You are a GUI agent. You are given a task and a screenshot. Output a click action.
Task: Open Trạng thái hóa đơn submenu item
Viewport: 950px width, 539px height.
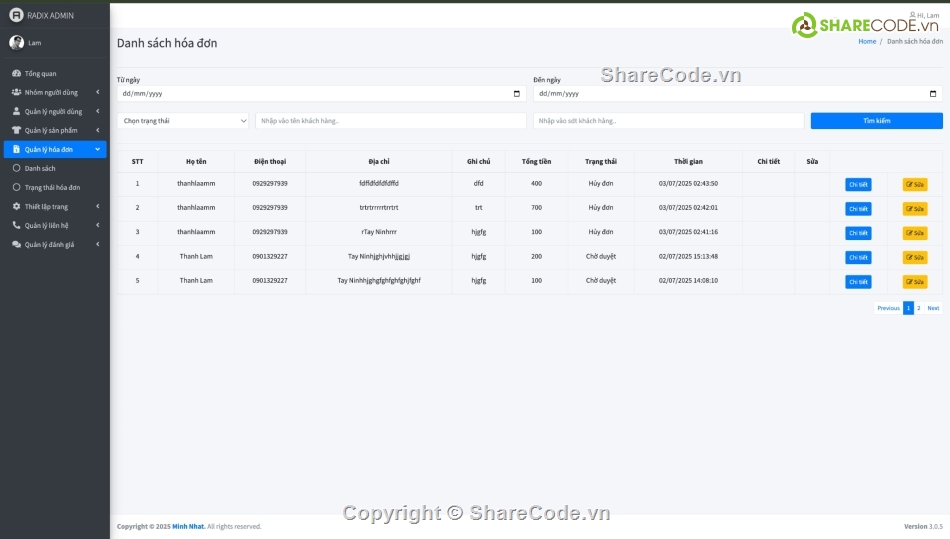pyautogui.click(x=55, y=187)
